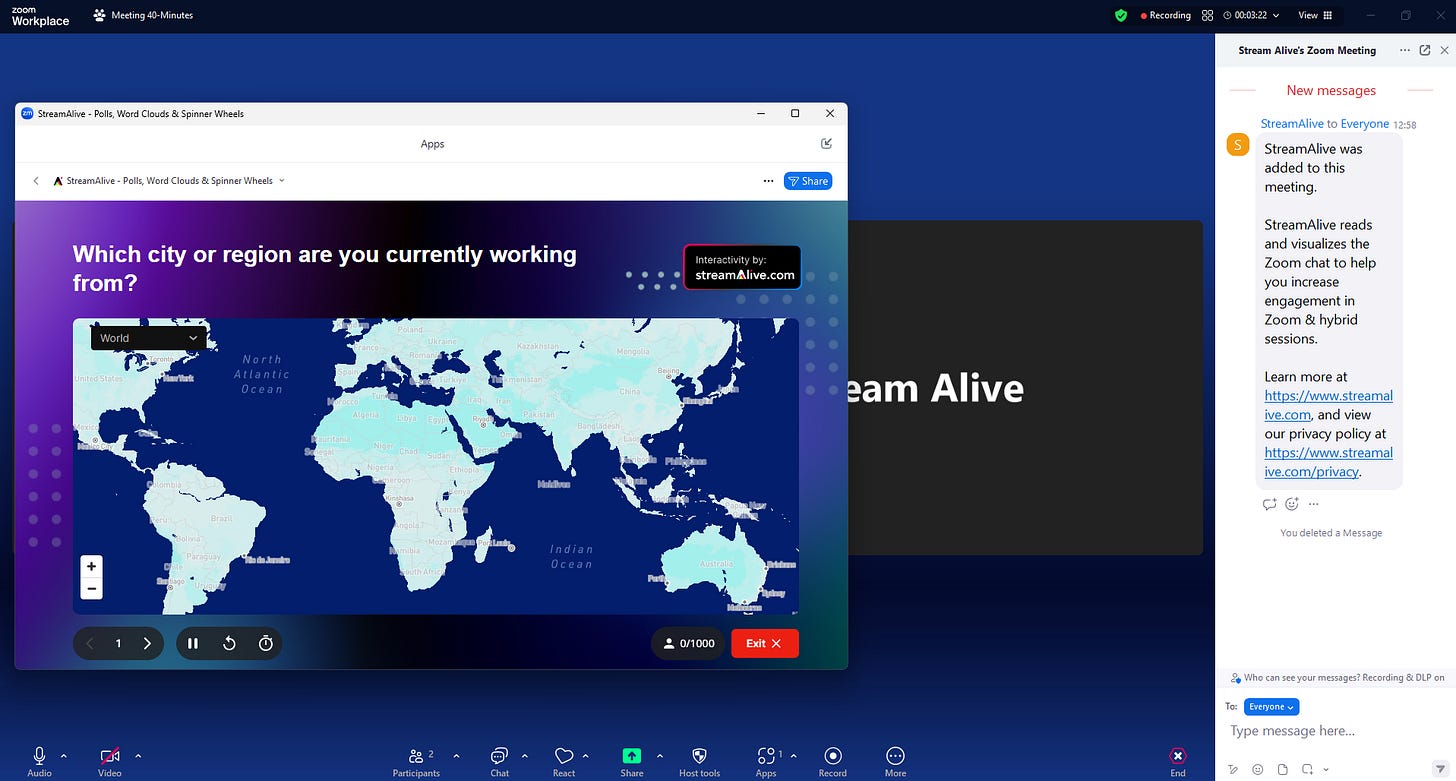Click the send message arrow
This screenshot has width=1456, height=781.
click(1440, 769)
